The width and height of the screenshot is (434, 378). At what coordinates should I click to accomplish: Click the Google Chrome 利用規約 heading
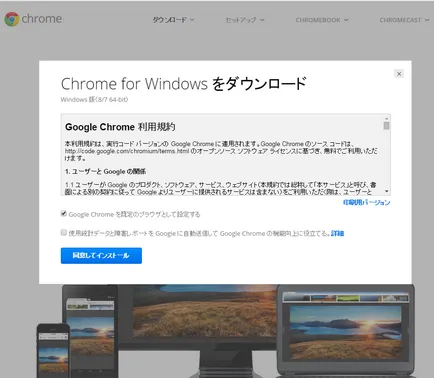120,127
